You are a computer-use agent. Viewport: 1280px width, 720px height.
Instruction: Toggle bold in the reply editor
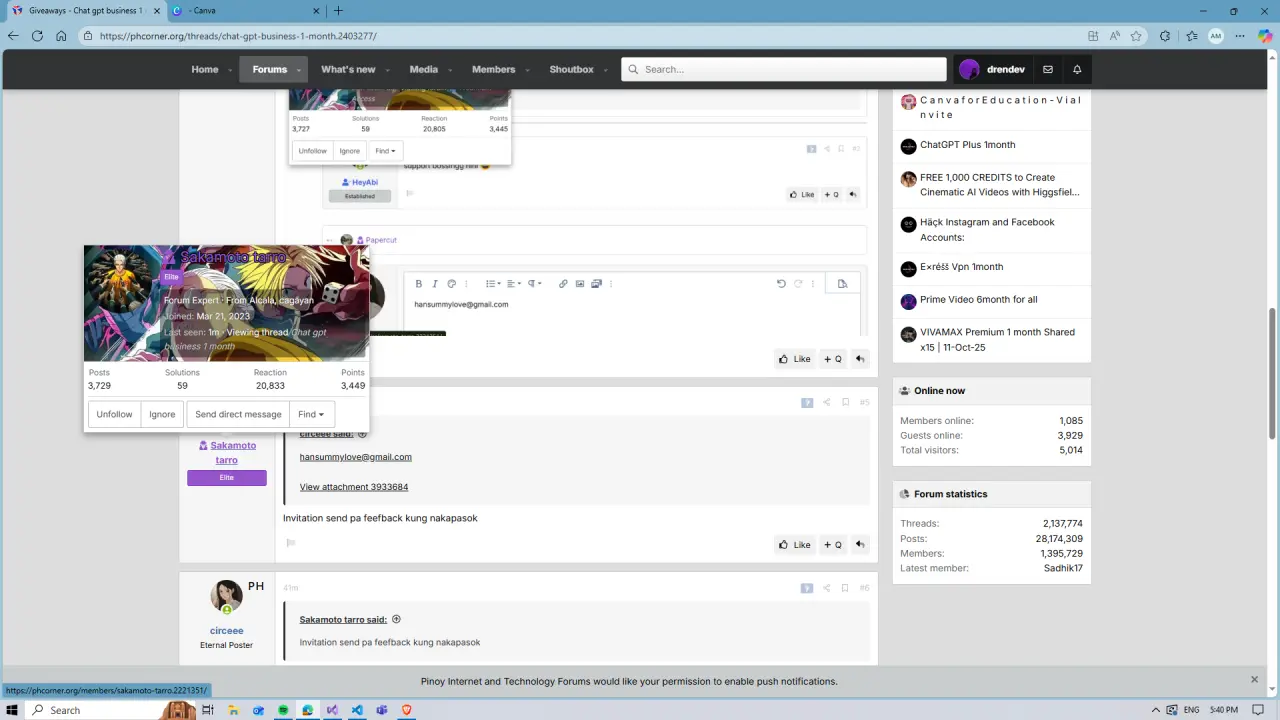419,284
